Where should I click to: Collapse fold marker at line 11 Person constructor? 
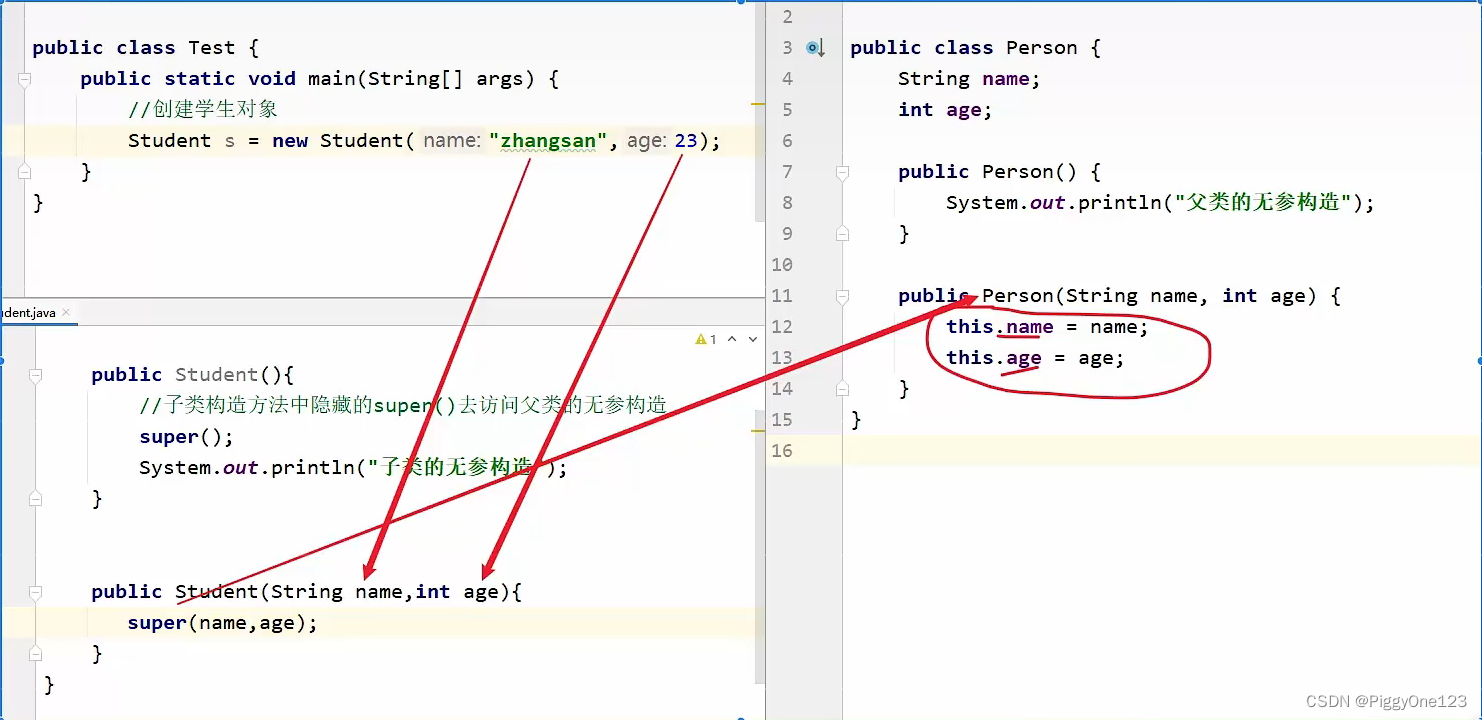coord(842,296)
